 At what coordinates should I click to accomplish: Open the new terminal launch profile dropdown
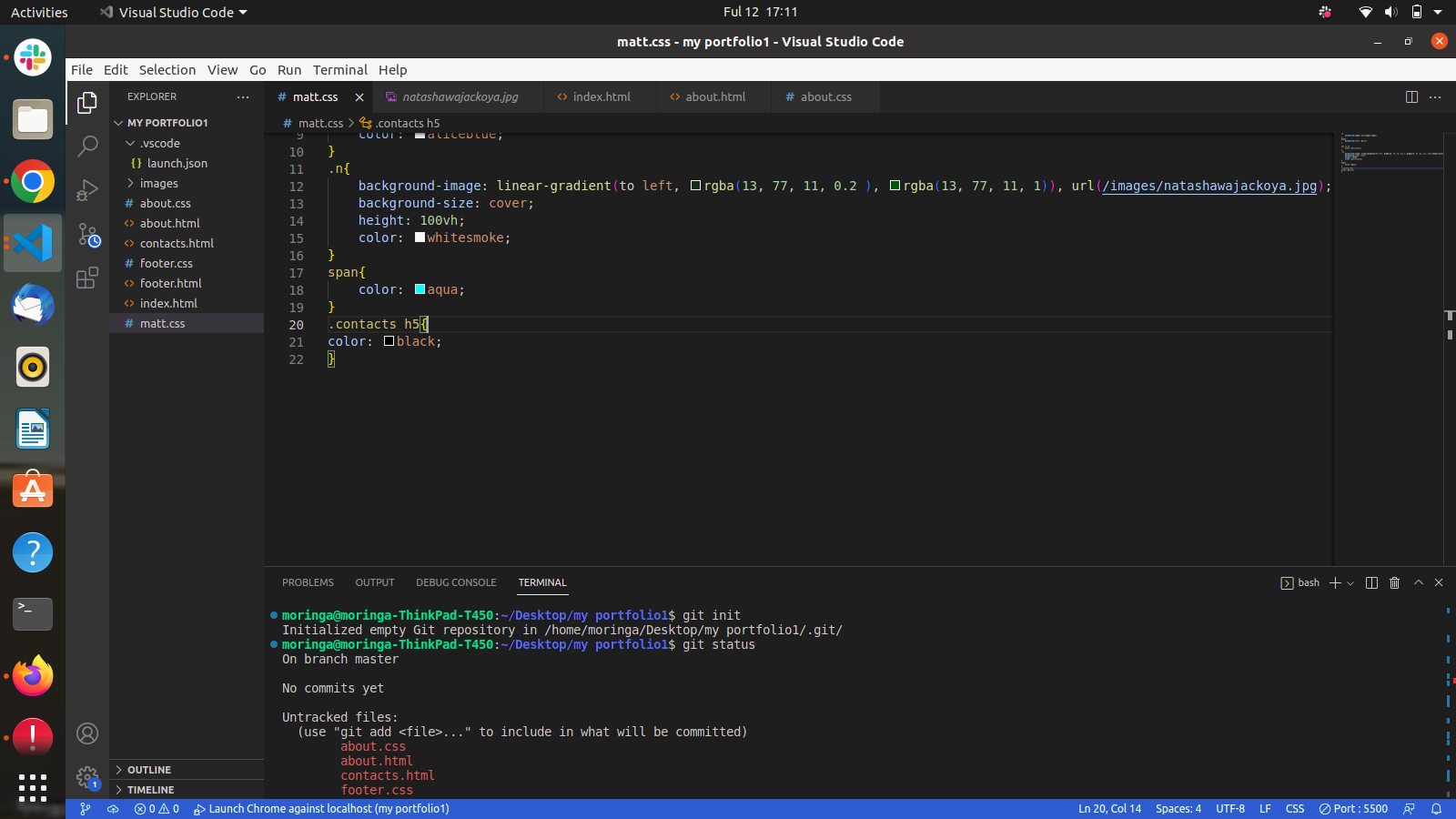coord(1350,582)
